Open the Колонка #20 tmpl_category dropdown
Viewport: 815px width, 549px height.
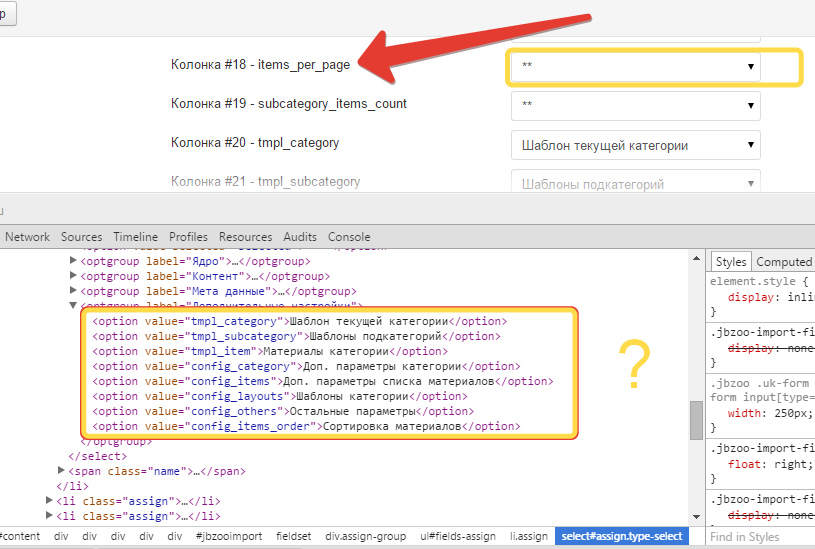(x=635, y=145)
